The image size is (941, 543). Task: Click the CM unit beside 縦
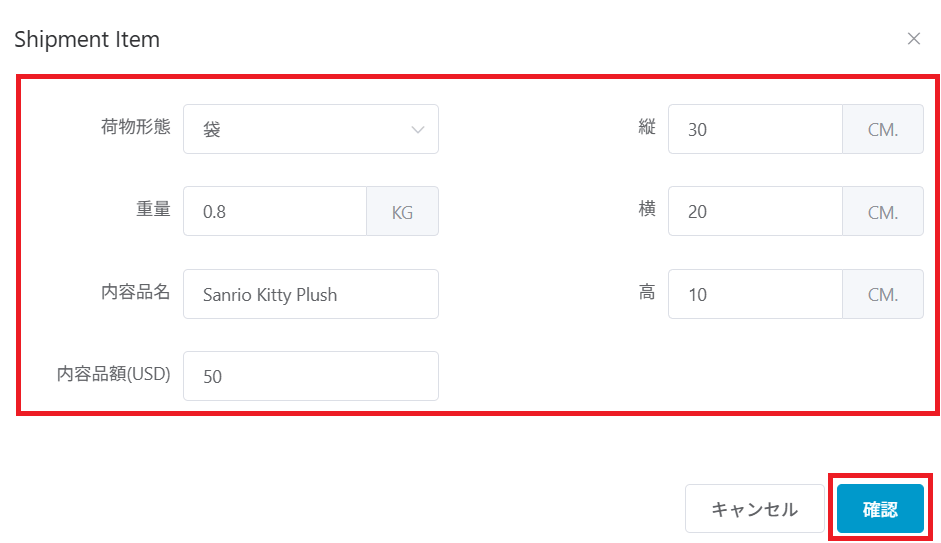(x=883, y=129)
